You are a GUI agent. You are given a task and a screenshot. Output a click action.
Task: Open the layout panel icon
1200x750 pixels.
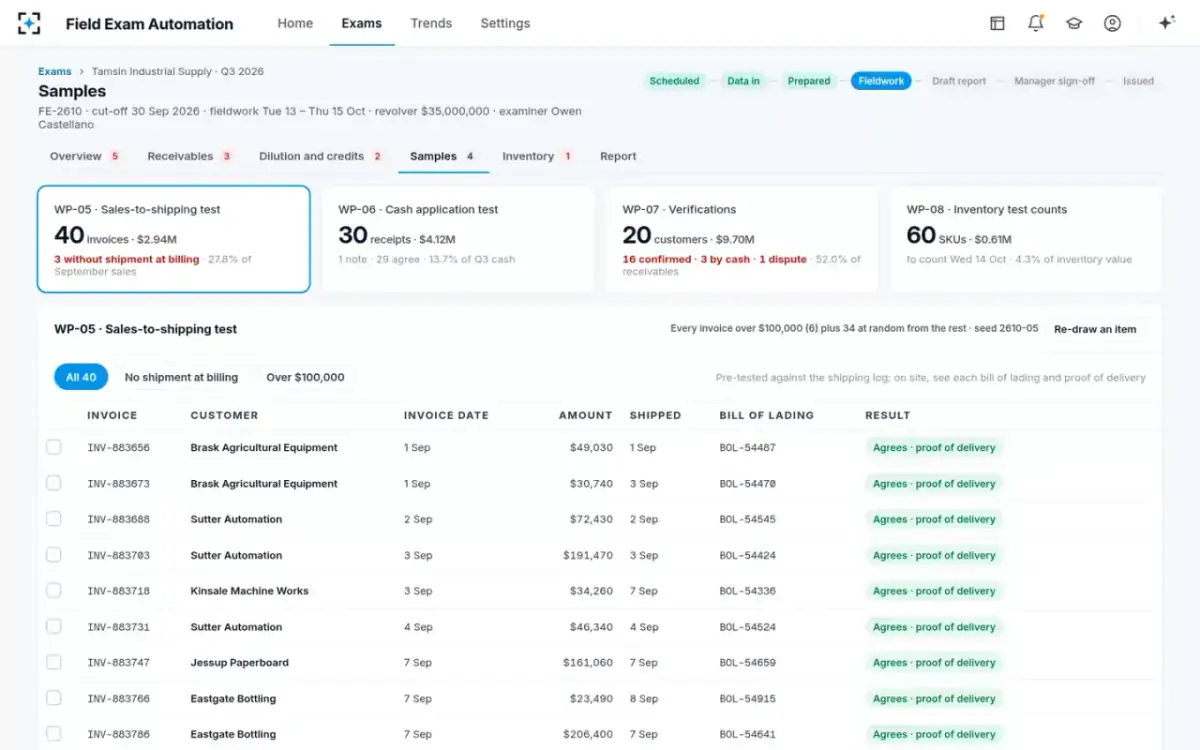point(997,23)
